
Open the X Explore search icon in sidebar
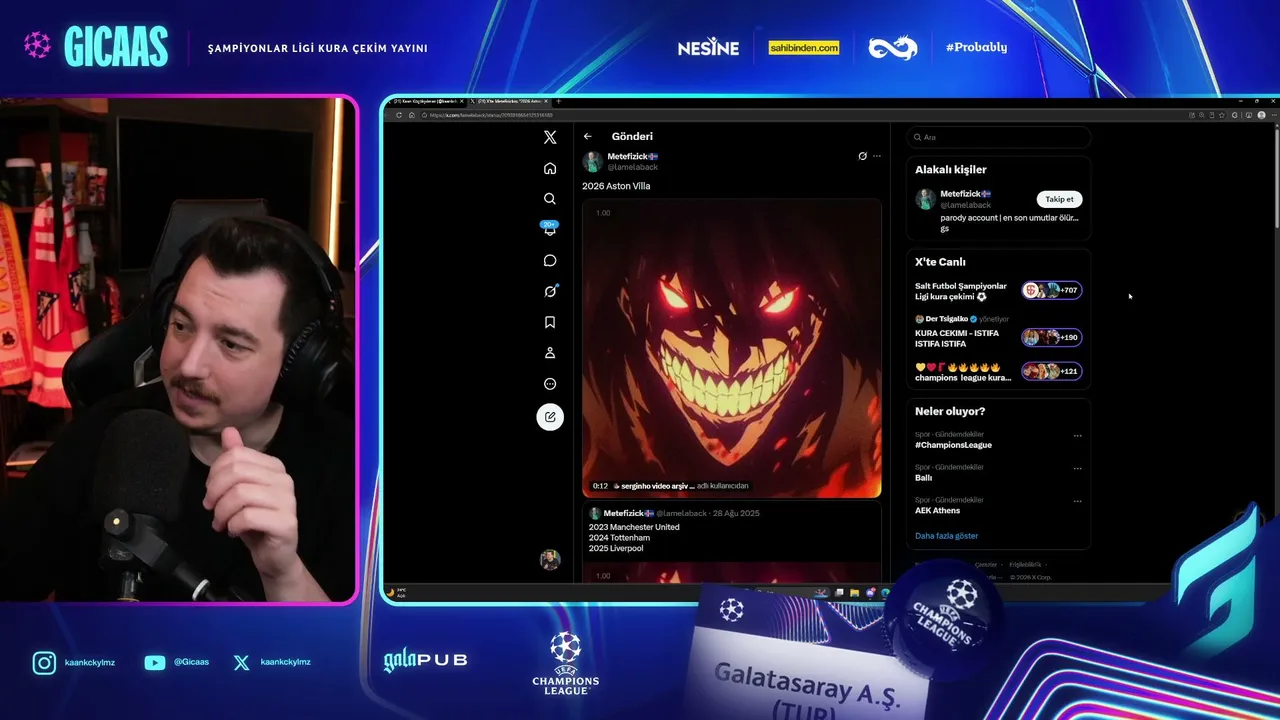tap(550, 199)
